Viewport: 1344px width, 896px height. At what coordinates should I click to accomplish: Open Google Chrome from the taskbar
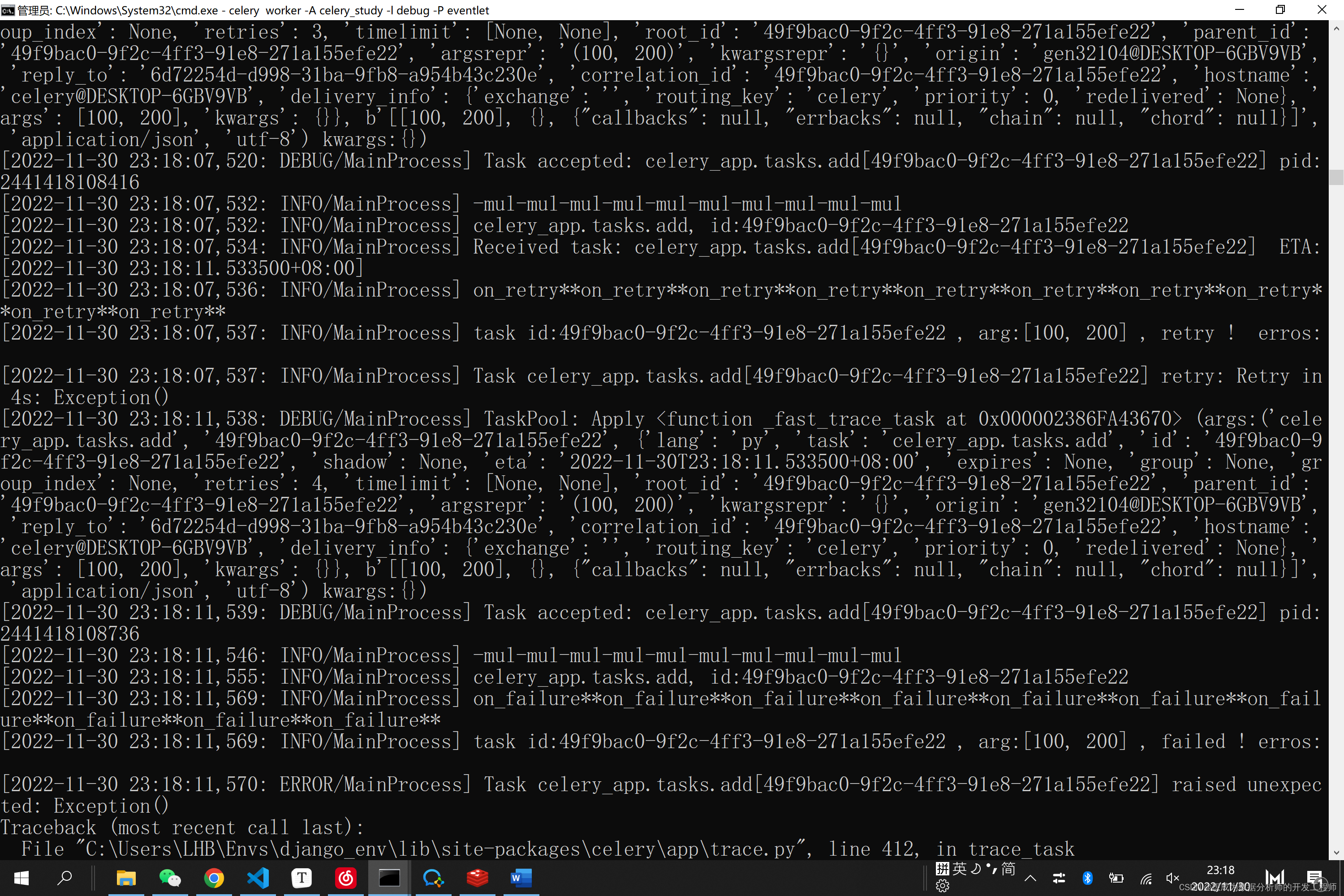pyautogui.click(x=214, y=878)
